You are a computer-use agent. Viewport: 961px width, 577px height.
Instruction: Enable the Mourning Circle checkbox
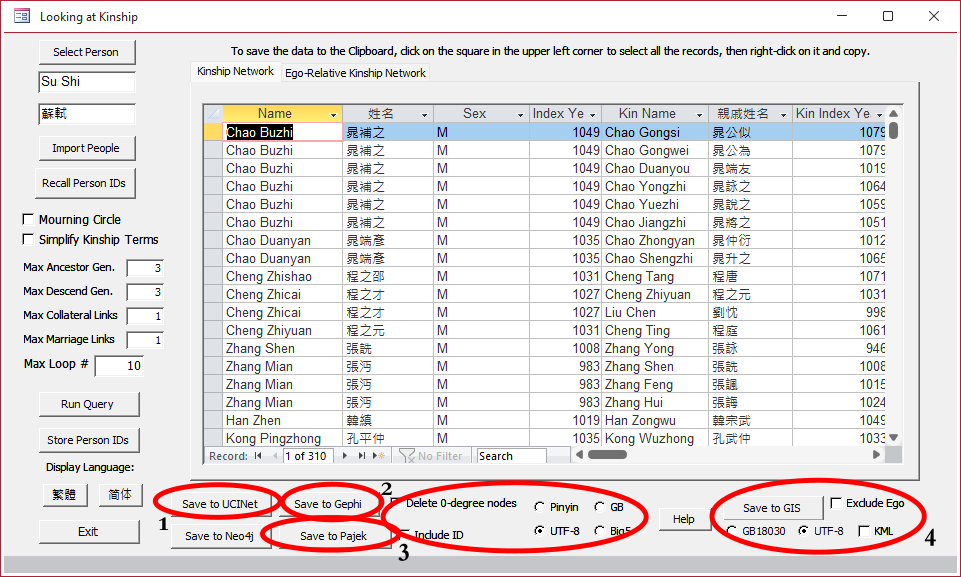pos(28,220)
